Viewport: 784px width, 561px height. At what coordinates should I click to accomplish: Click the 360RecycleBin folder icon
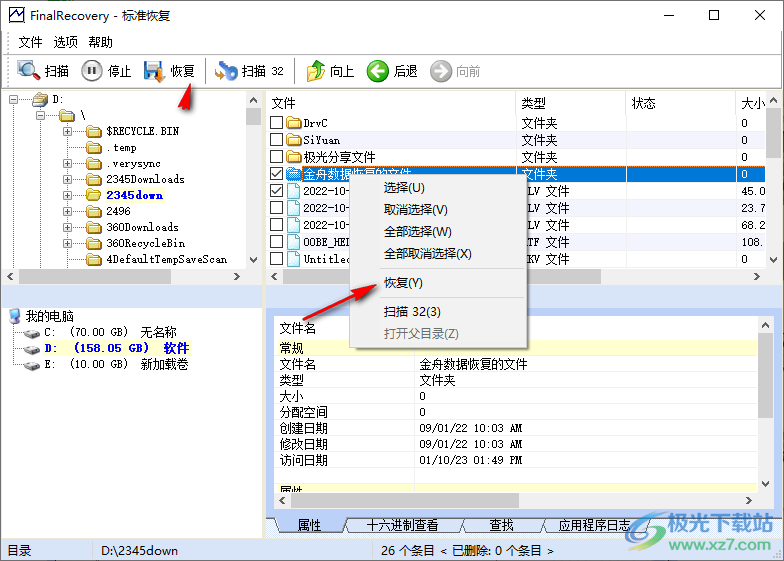tap(94, 244)
